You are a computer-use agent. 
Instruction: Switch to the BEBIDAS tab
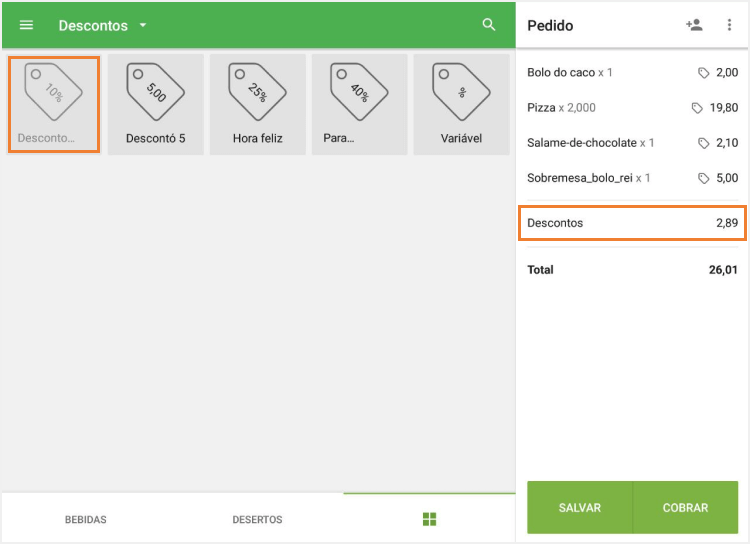(x=86, y=519)
